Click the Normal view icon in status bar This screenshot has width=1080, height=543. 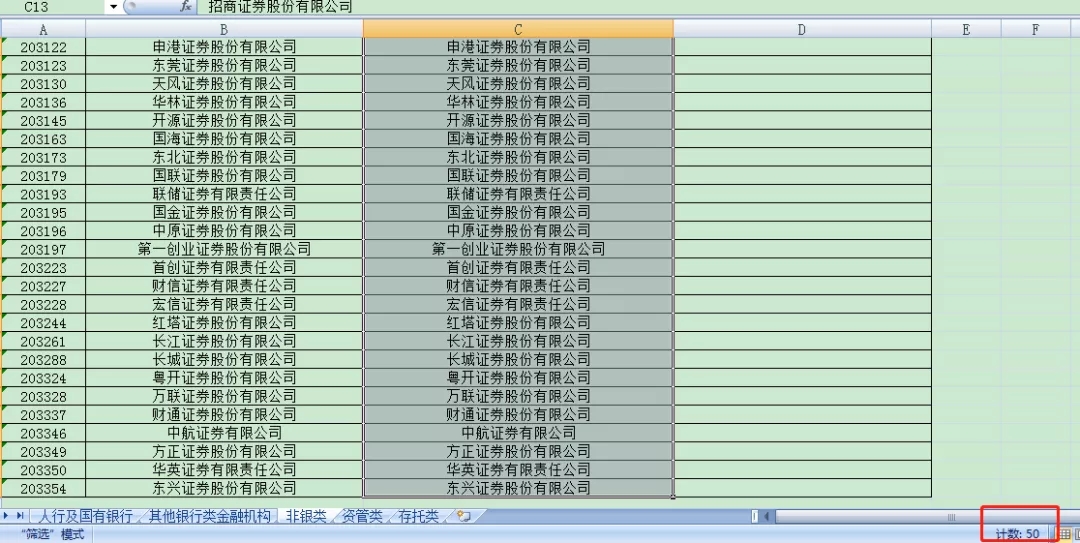pos(1064,534)
